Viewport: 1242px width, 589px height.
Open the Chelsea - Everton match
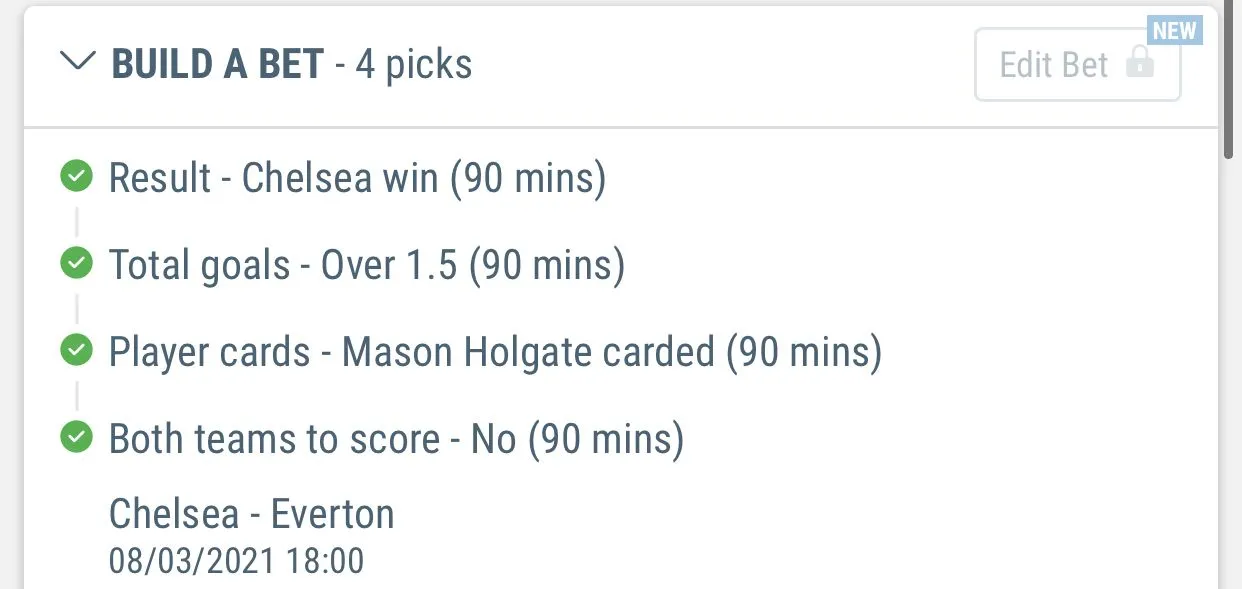point(251,514)
